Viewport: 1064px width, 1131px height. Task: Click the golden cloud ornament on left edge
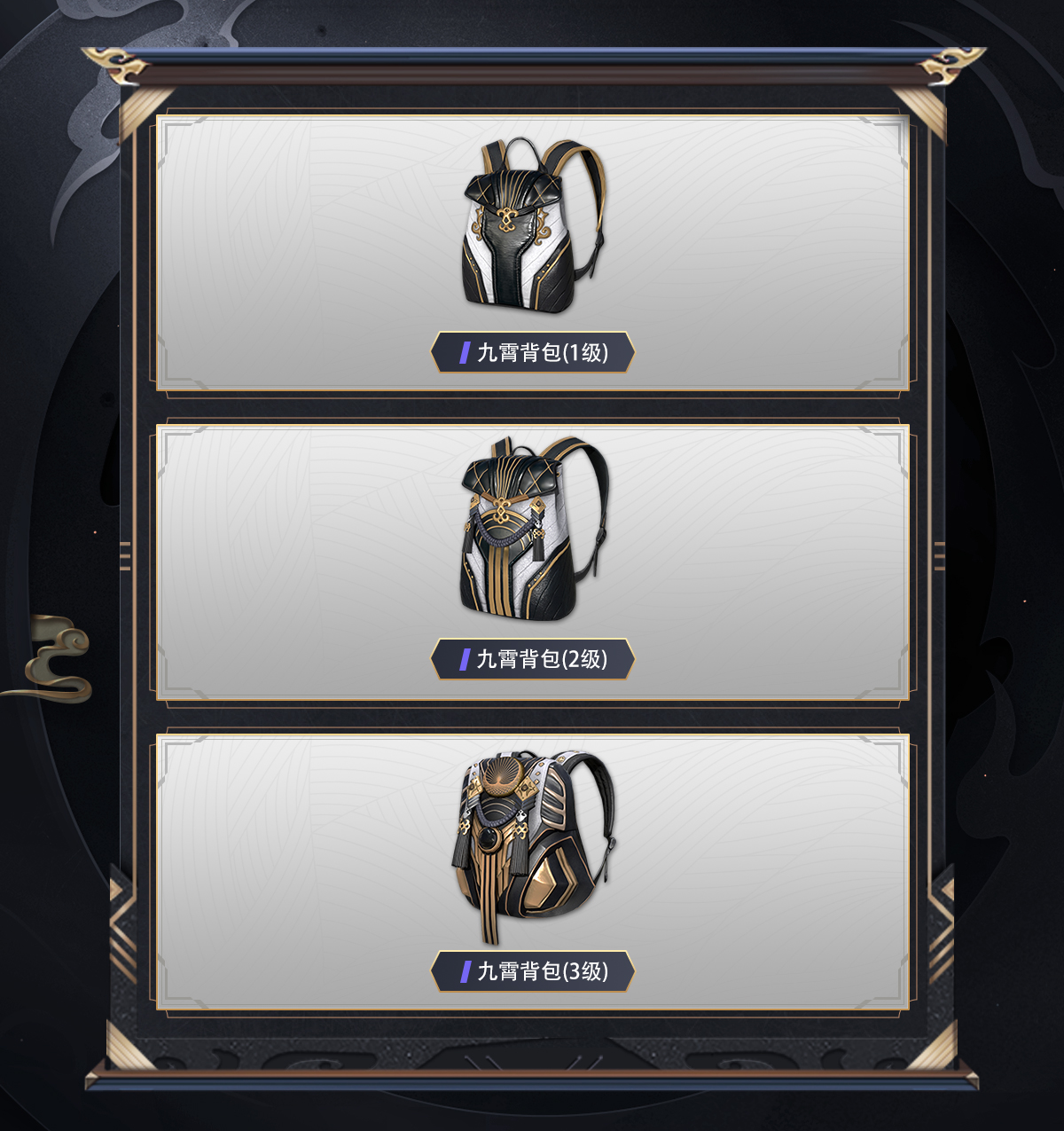point(53,659)
